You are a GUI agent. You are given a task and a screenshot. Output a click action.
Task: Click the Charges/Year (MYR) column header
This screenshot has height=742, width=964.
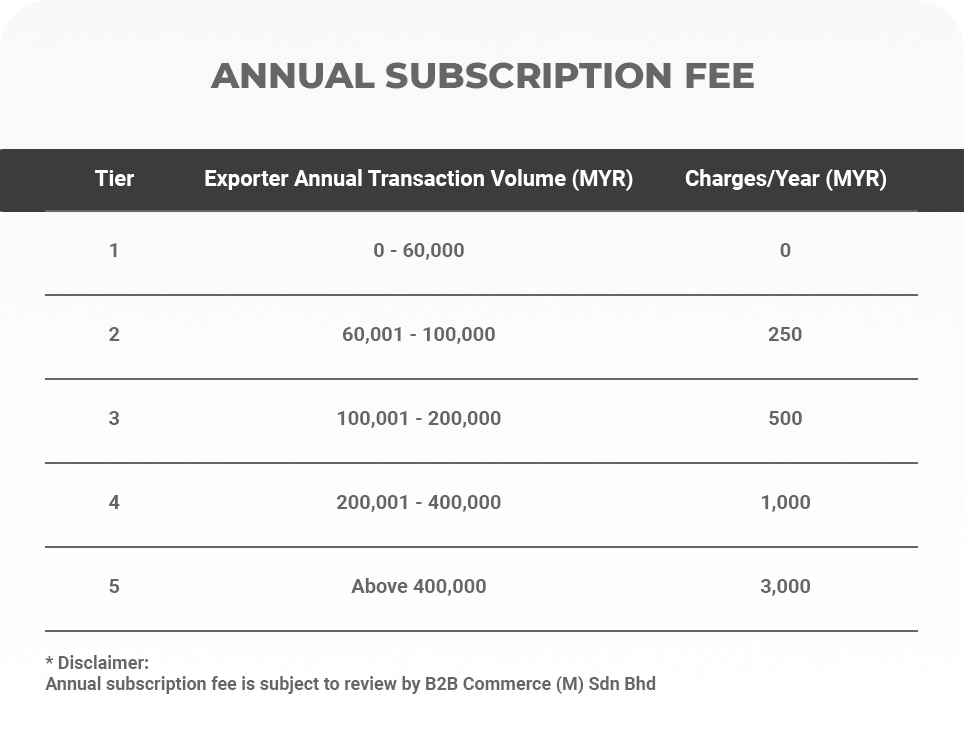tap(785, 179)
